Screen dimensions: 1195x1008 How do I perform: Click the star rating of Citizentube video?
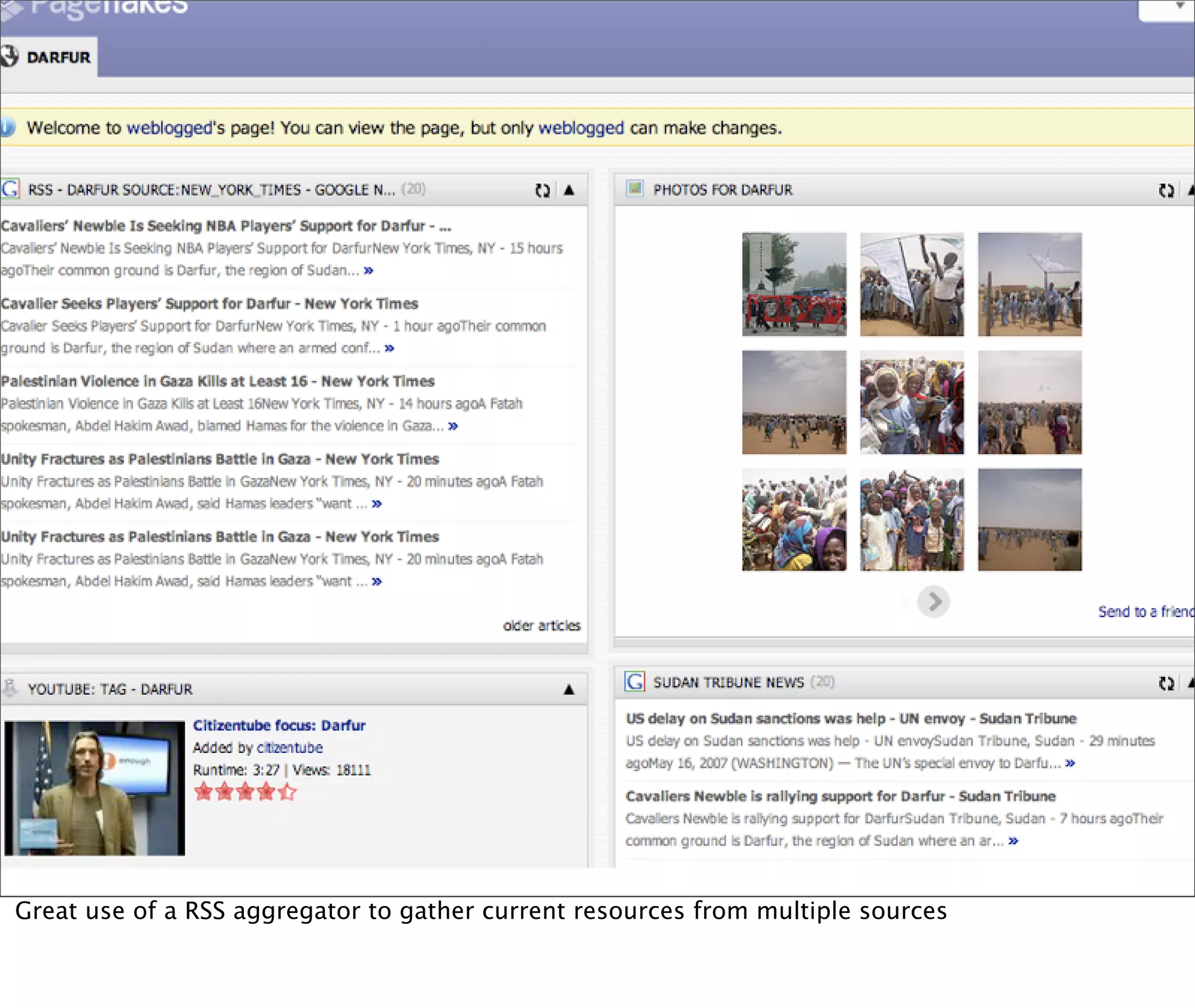[x=246, y=792]
